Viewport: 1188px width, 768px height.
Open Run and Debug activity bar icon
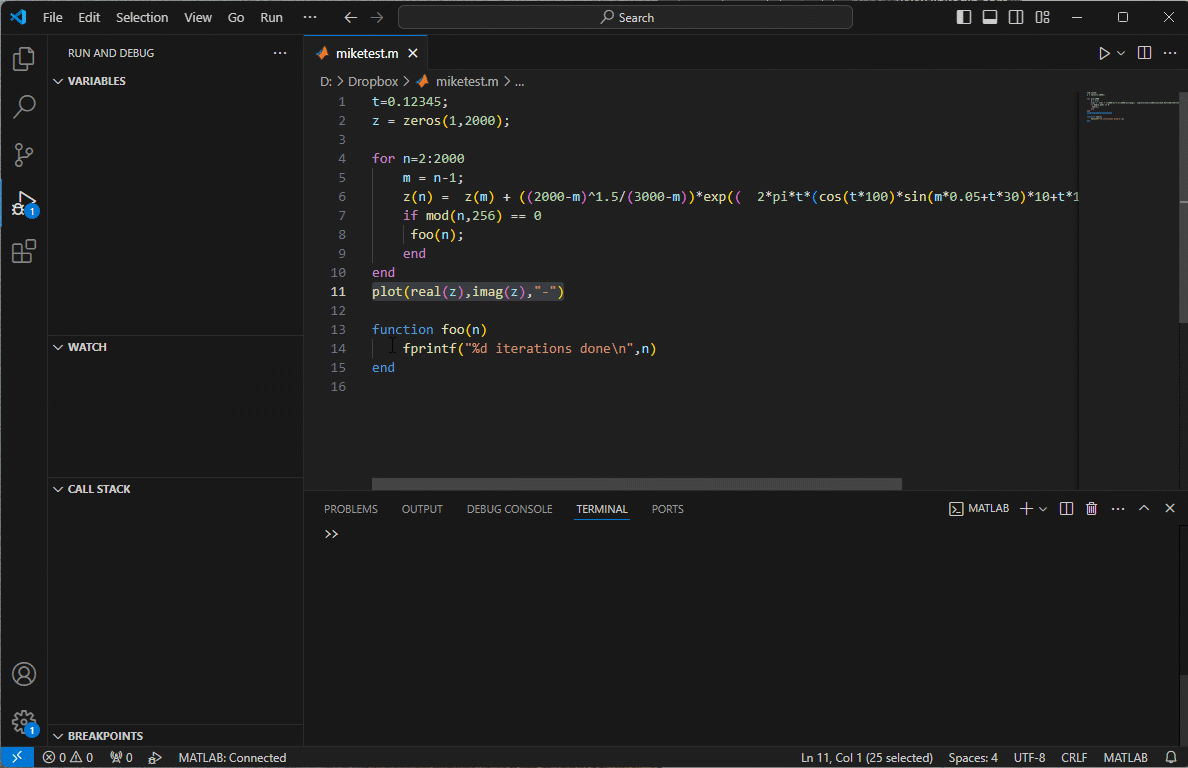tap(23, 203)
